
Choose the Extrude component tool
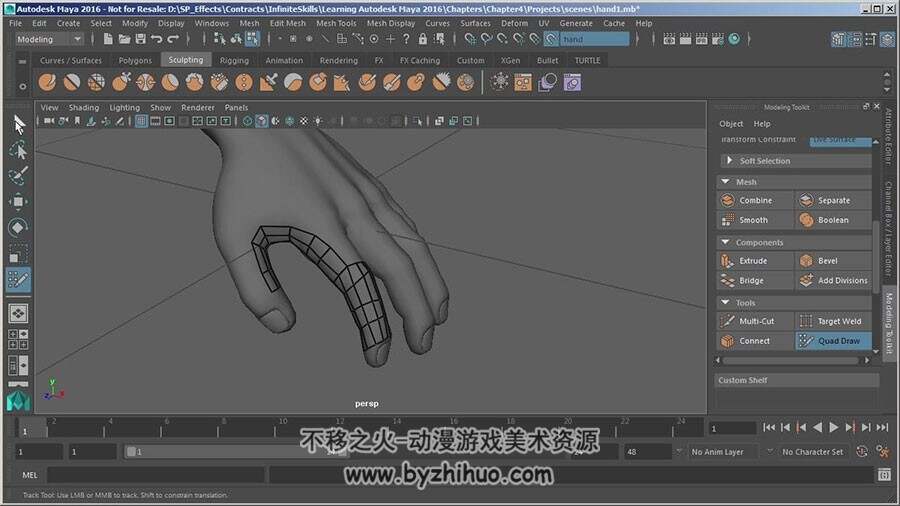(755, 260)
